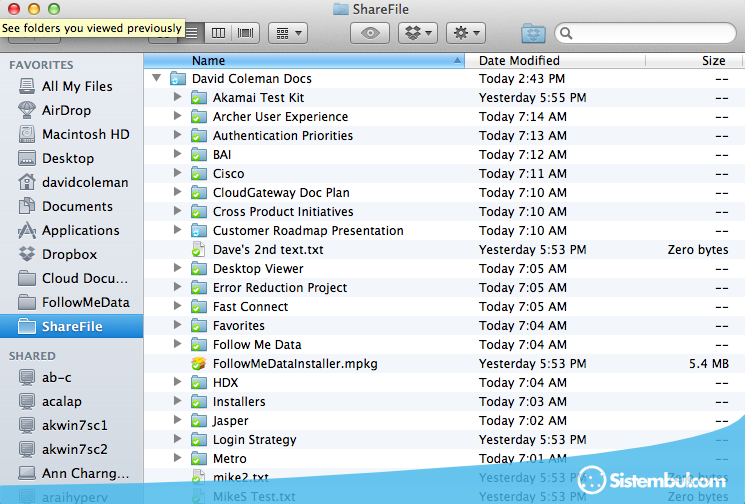745x504 pixels.
Task: Switch to column view in toolbar
Action: (x=219, y=33)
